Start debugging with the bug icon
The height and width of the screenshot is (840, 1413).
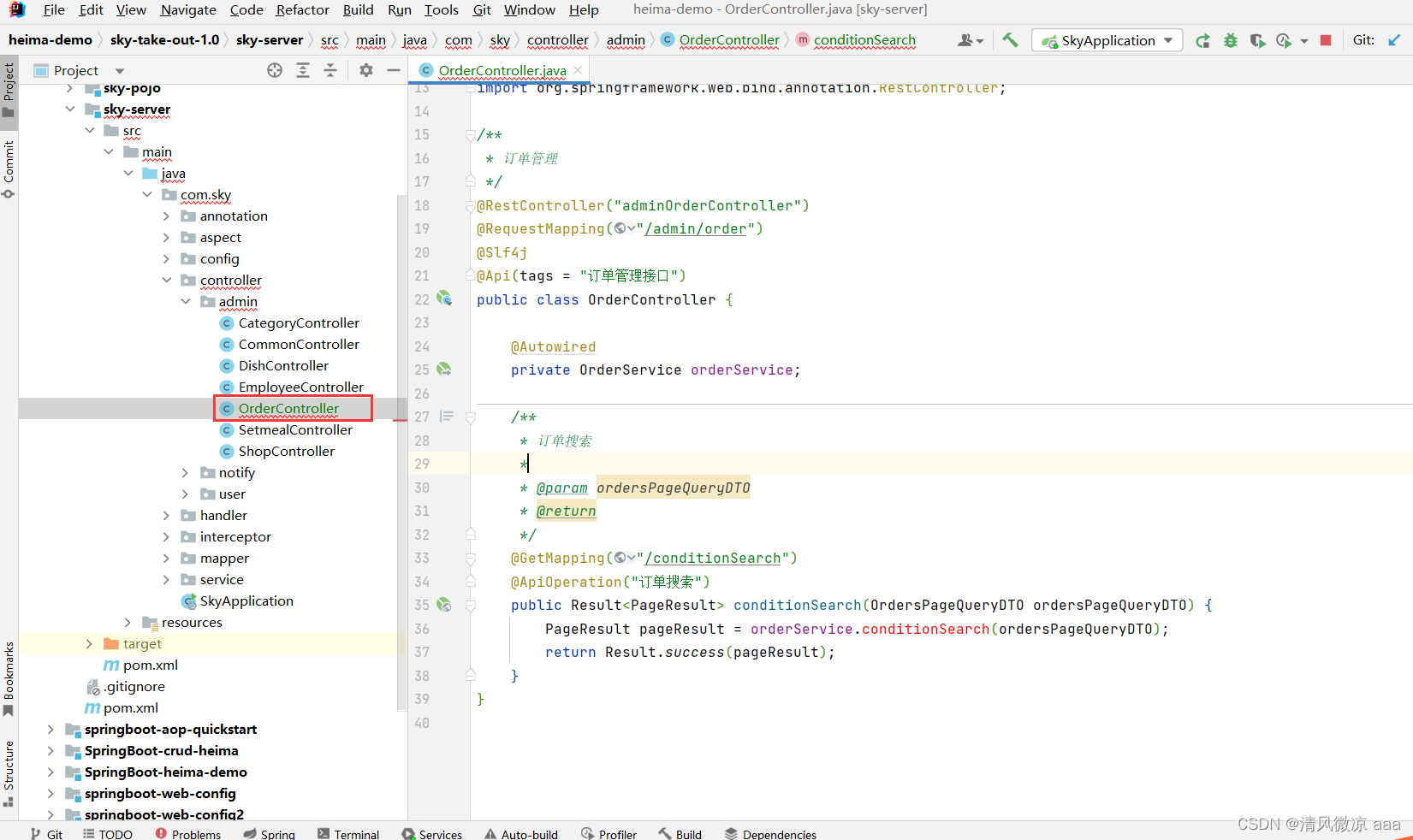tap(1230, 40)
